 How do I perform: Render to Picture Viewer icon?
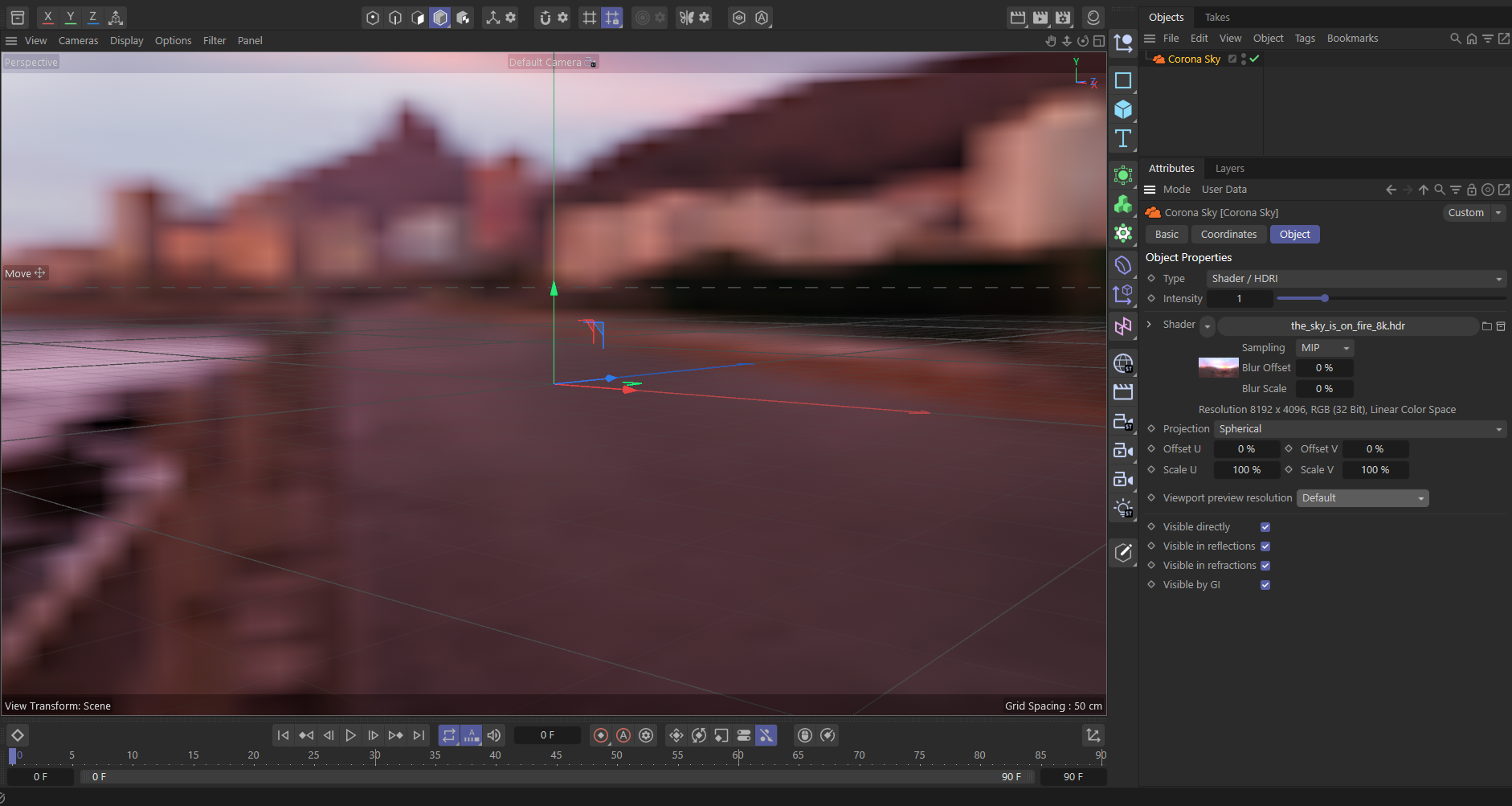[x=1040, y=17]
